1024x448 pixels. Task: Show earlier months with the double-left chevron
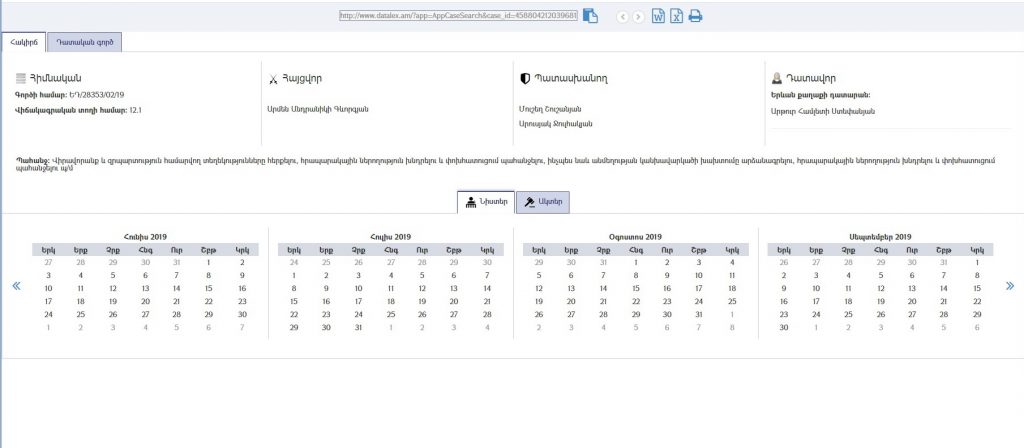pos(16,286)
